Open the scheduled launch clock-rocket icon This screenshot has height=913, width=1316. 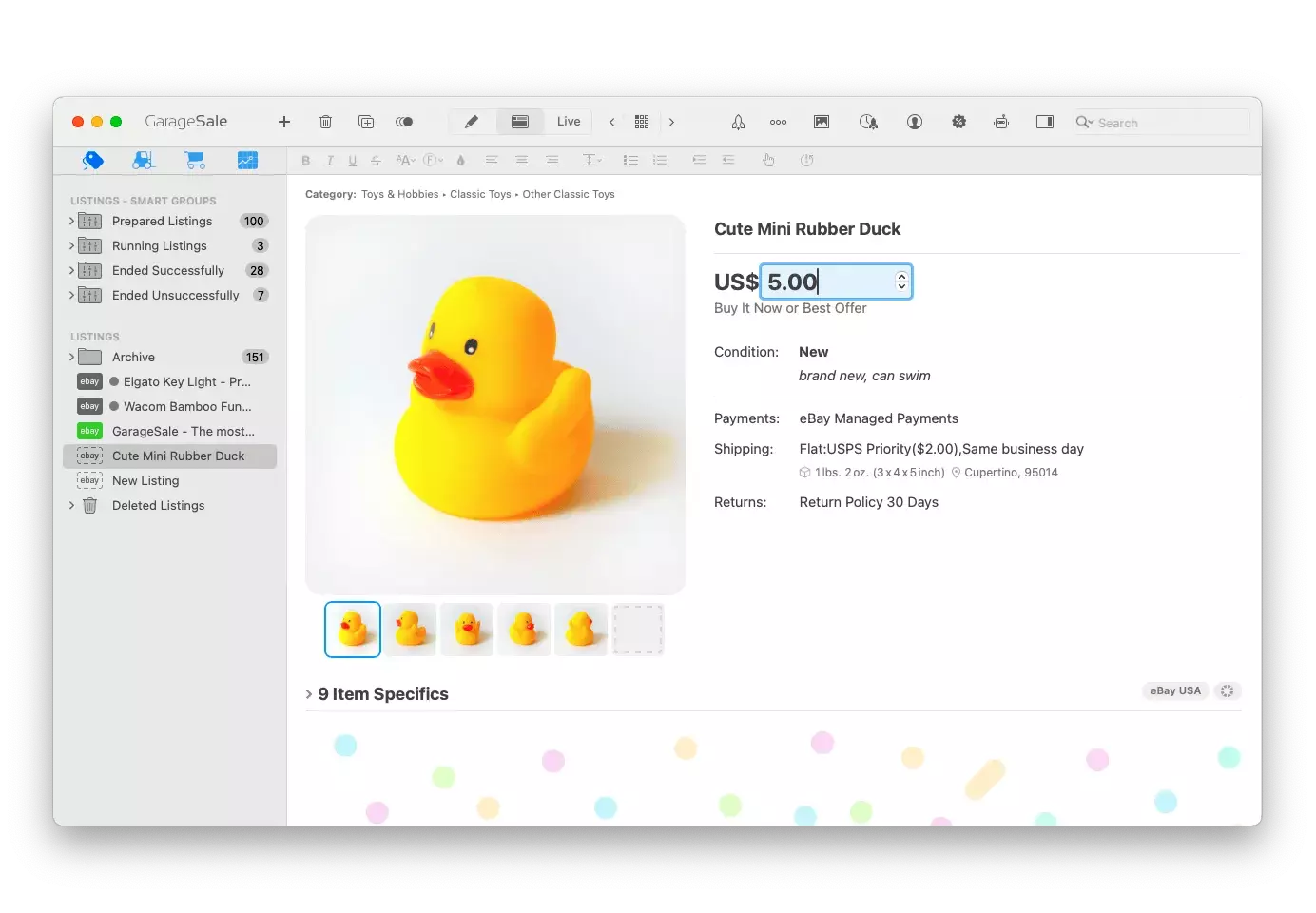click(868, 122)
